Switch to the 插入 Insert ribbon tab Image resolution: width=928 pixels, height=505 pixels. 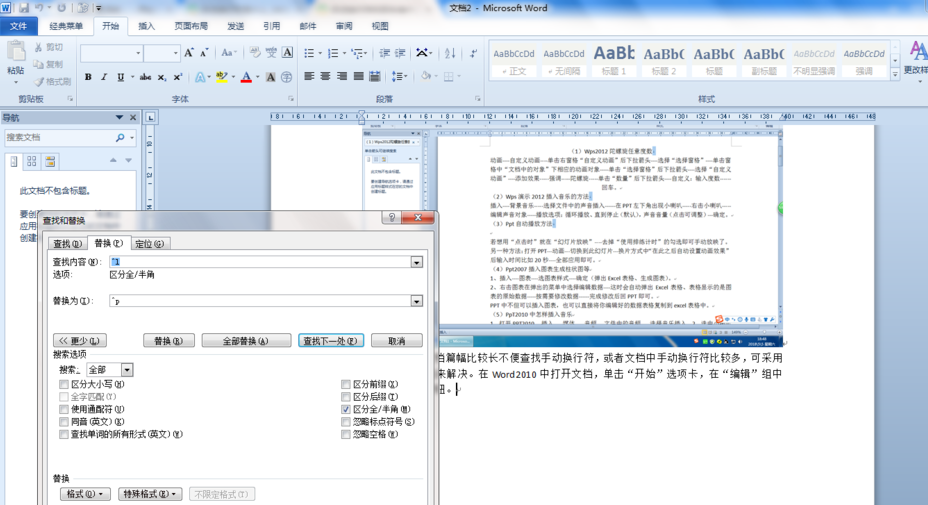point(146,26)
